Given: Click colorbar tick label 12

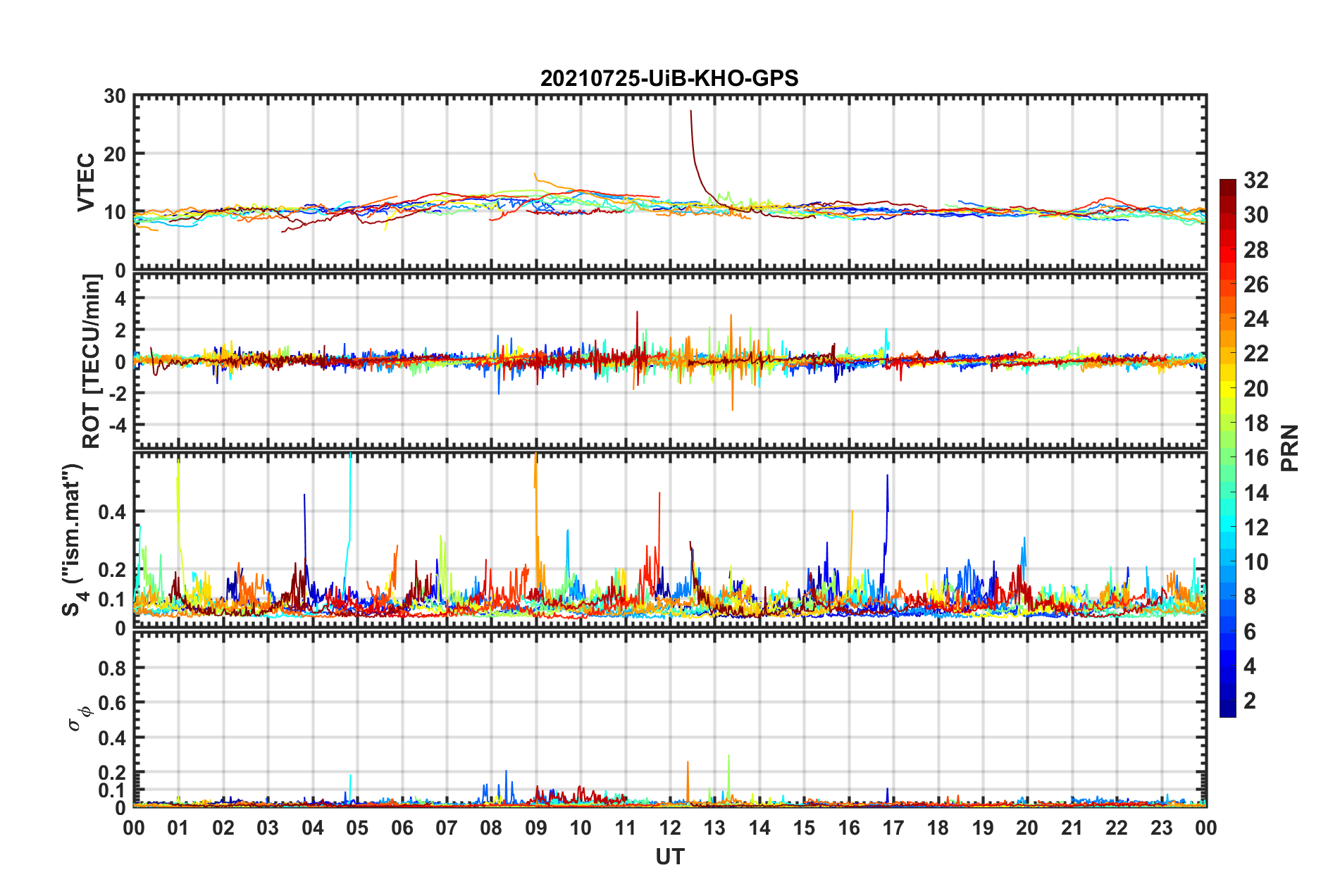Looking at the screenshot, I should pos(1256,528).
